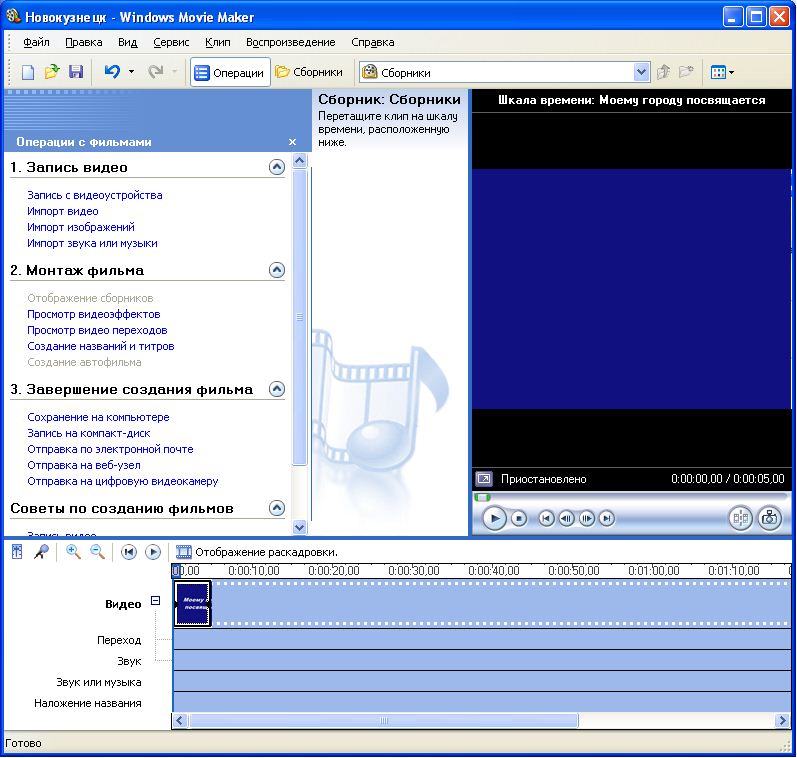Click the new collection folder icon
Screen dimensions: 797x758
coord(686,72)
